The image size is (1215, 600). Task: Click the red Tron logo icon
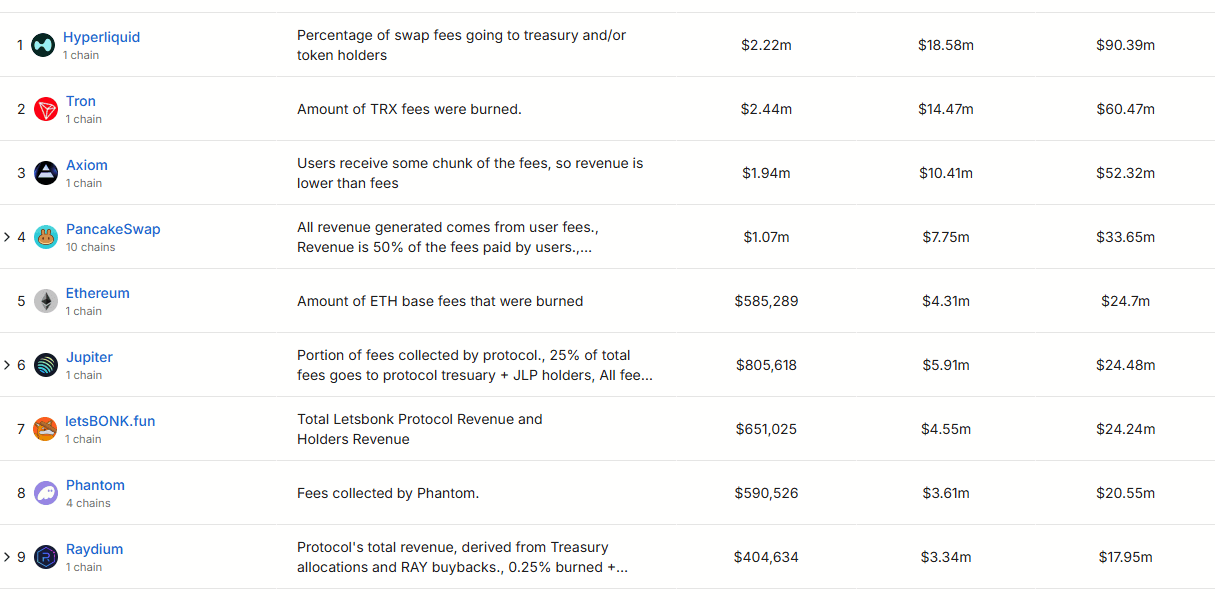(x=46, y=109)
